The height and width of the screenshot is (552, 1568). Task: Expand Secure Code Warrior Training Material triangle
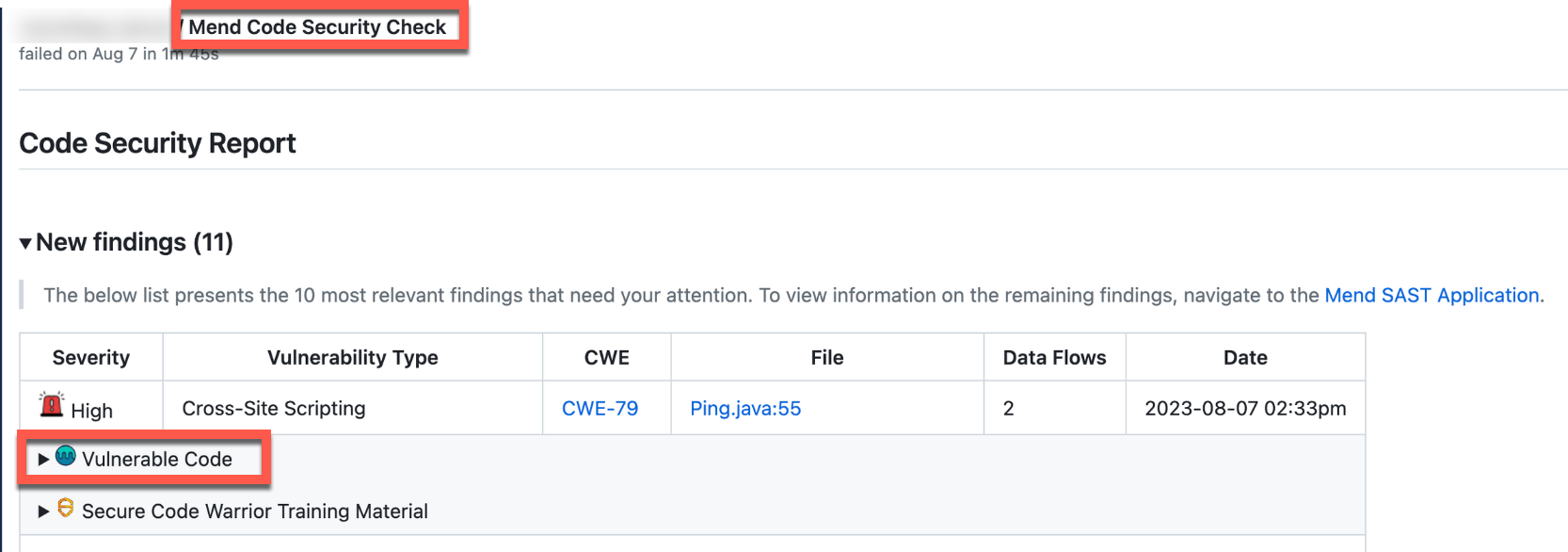tap(43, 511)
